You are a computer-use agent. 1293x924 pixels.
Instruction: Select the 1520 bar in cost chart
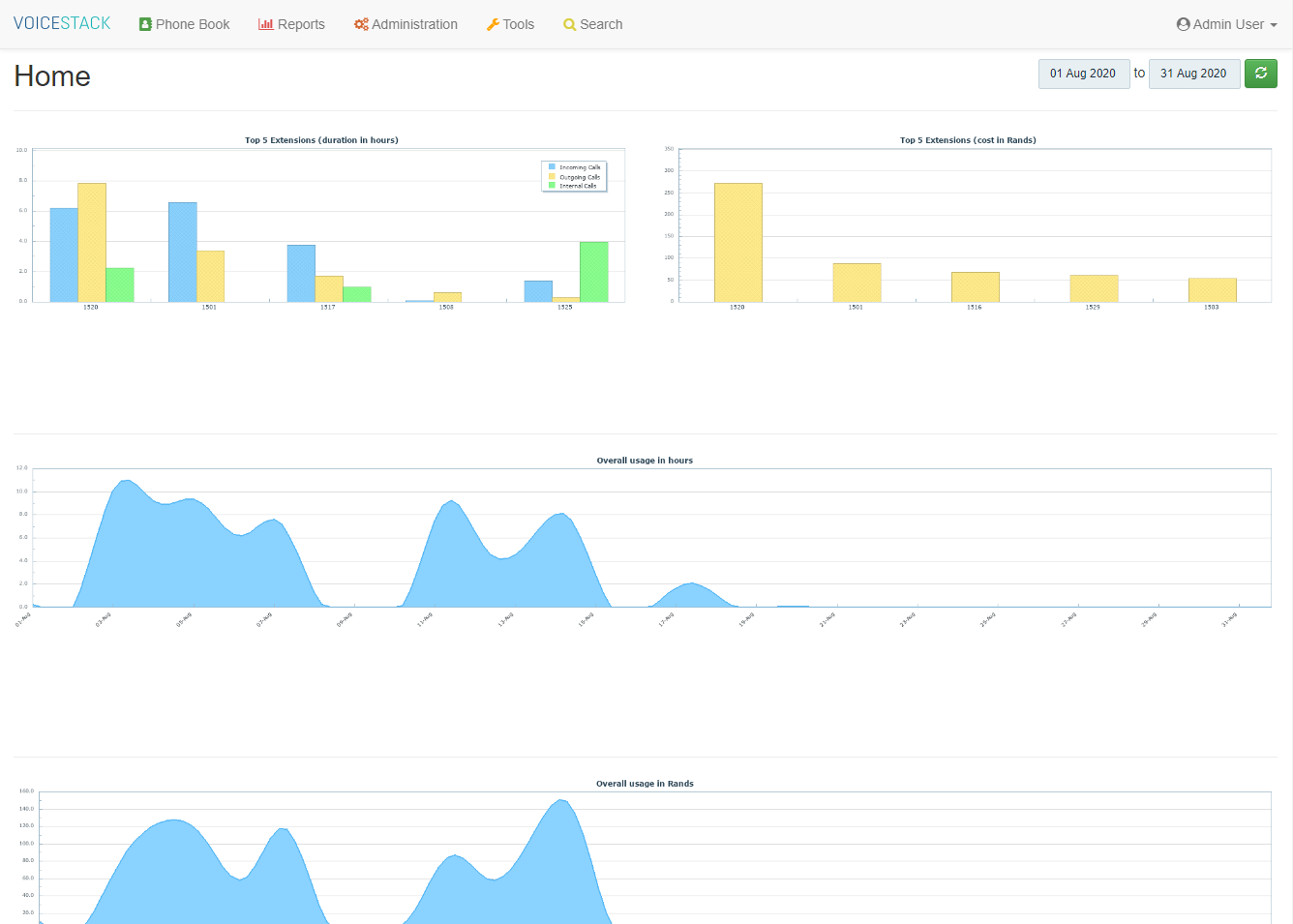[737, 242]
